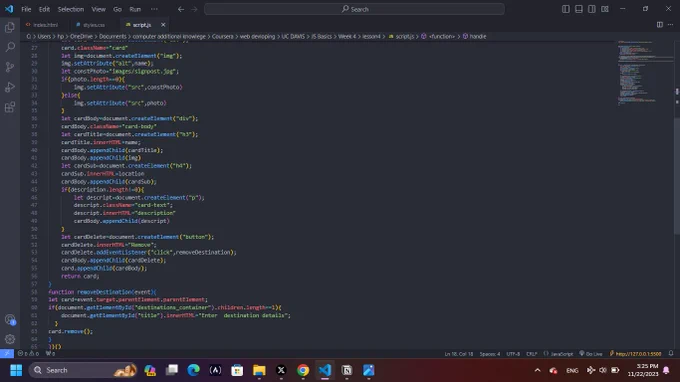Click the 127.0.0.1:5500 port status item
The image size is (680, 382).
pyautogui.click(x=635, y=354)
